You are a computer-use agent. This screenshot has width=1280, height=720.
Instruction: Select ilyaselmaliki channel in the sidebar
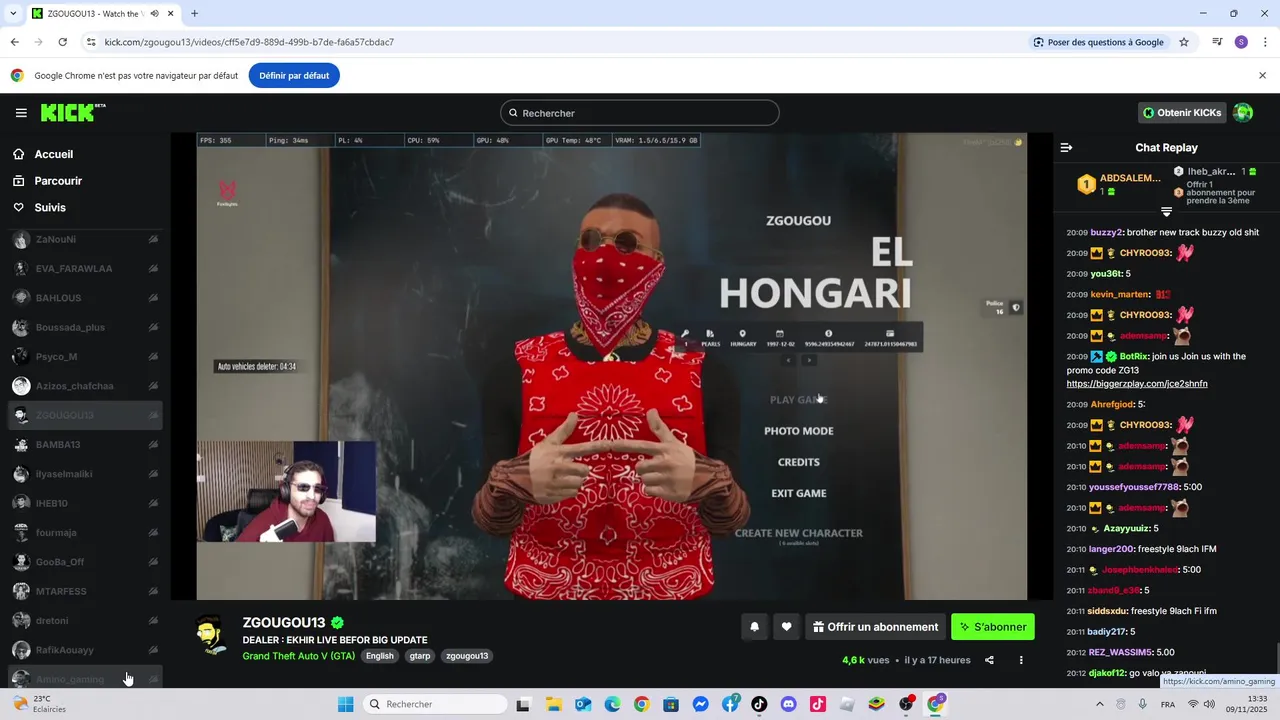click(85, 474)
